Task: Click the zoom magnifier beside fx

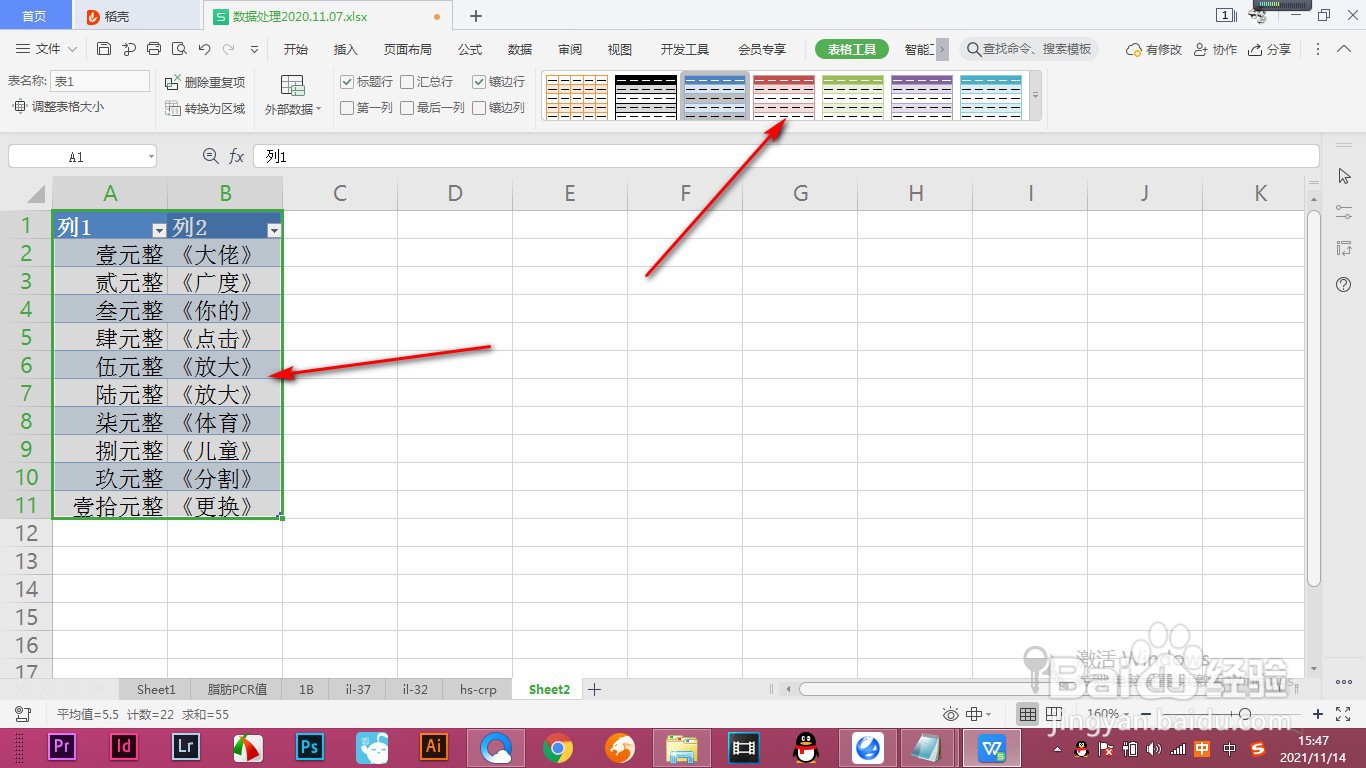Action: click(x=210, y=156)
